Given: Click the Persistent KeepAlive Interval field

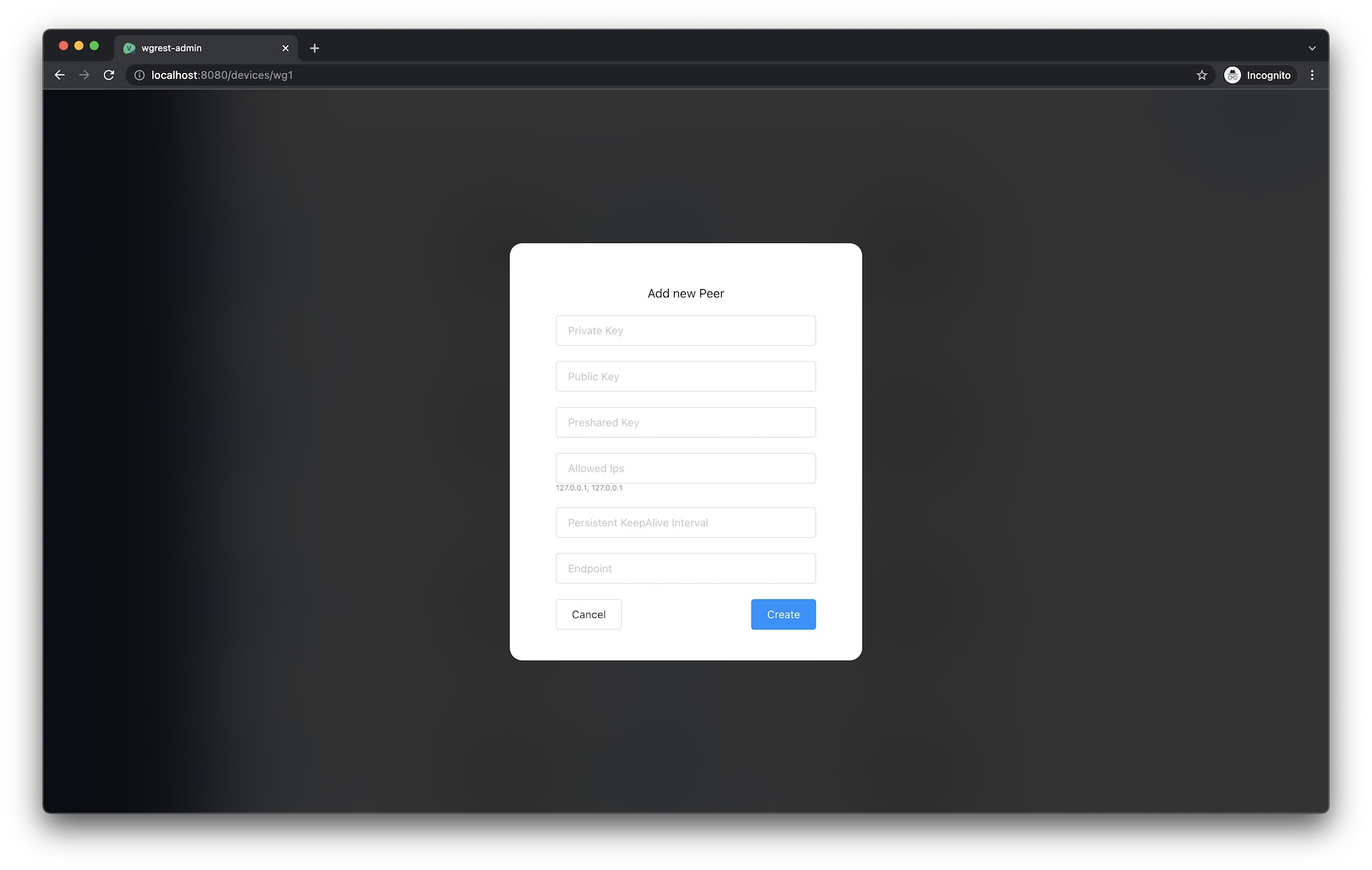Looking at the screenshot, I should [686, 522].
